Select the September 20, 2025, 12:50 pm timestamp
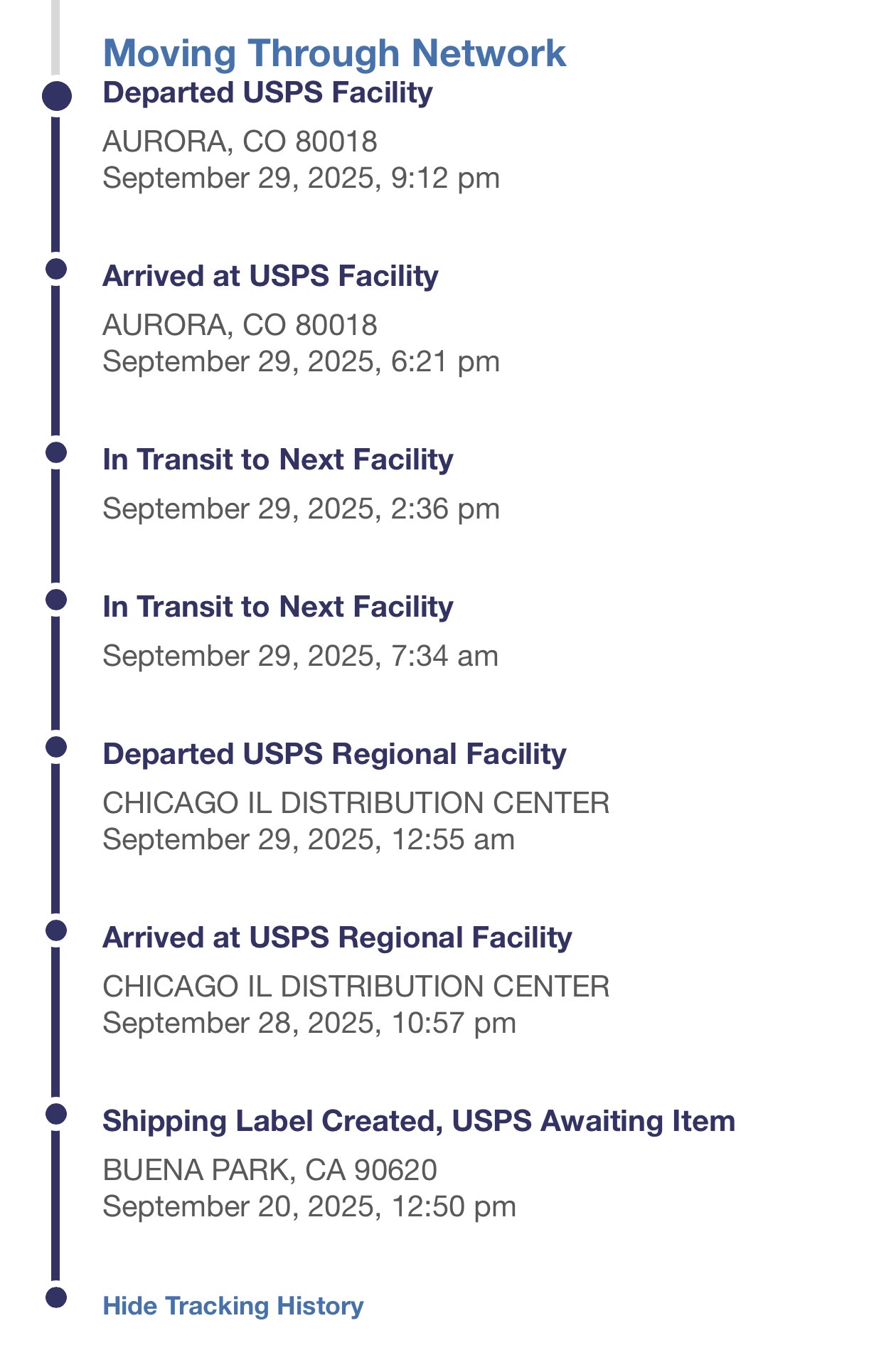 coord(309,1206)
